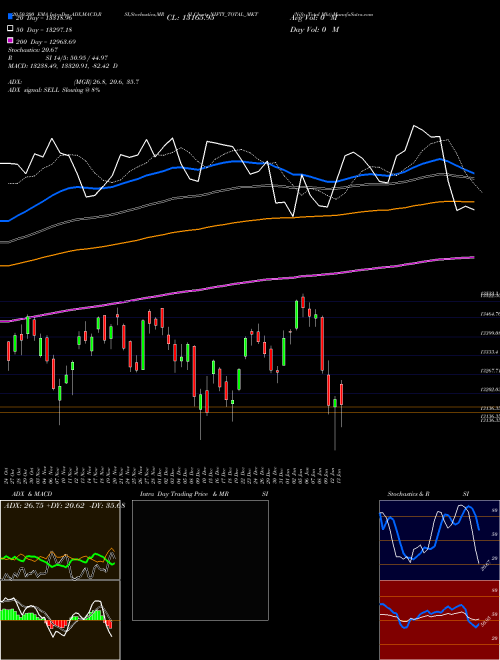The width and height of the screenshot is (500, 660).
Task: Select the '20 Day - 13318.96' legend text
Action: [x=44, y=18]
